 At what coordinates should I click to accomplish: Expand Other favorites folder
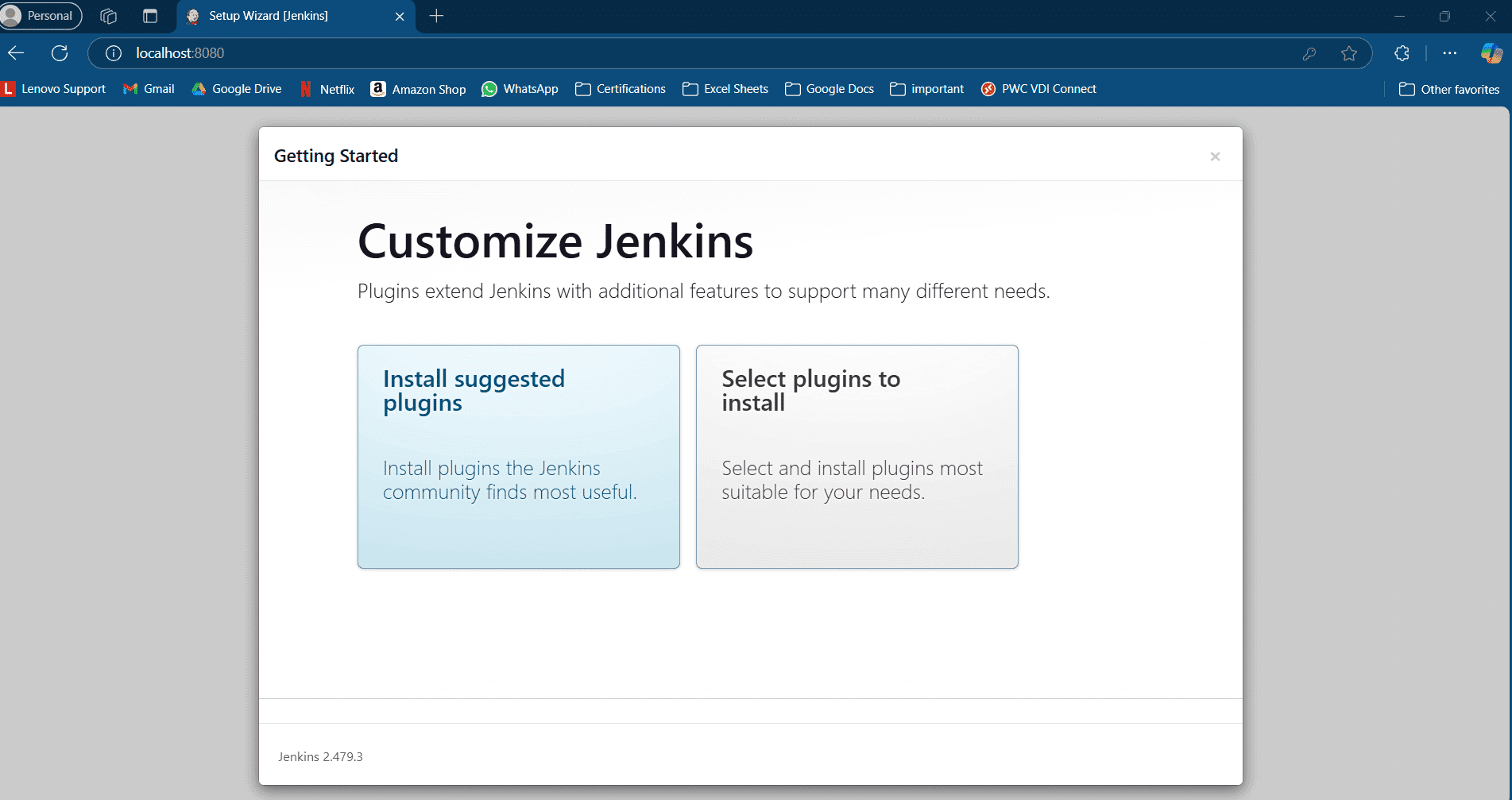click(x=1449, y=89)
